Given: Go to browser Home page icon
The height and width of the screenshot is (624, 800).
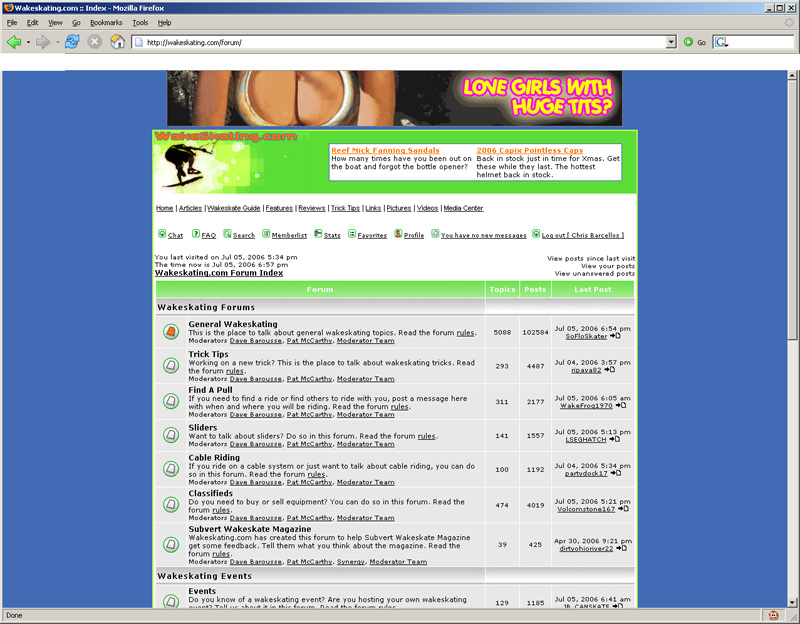Looking at the screenshot, I should (118, 42).
